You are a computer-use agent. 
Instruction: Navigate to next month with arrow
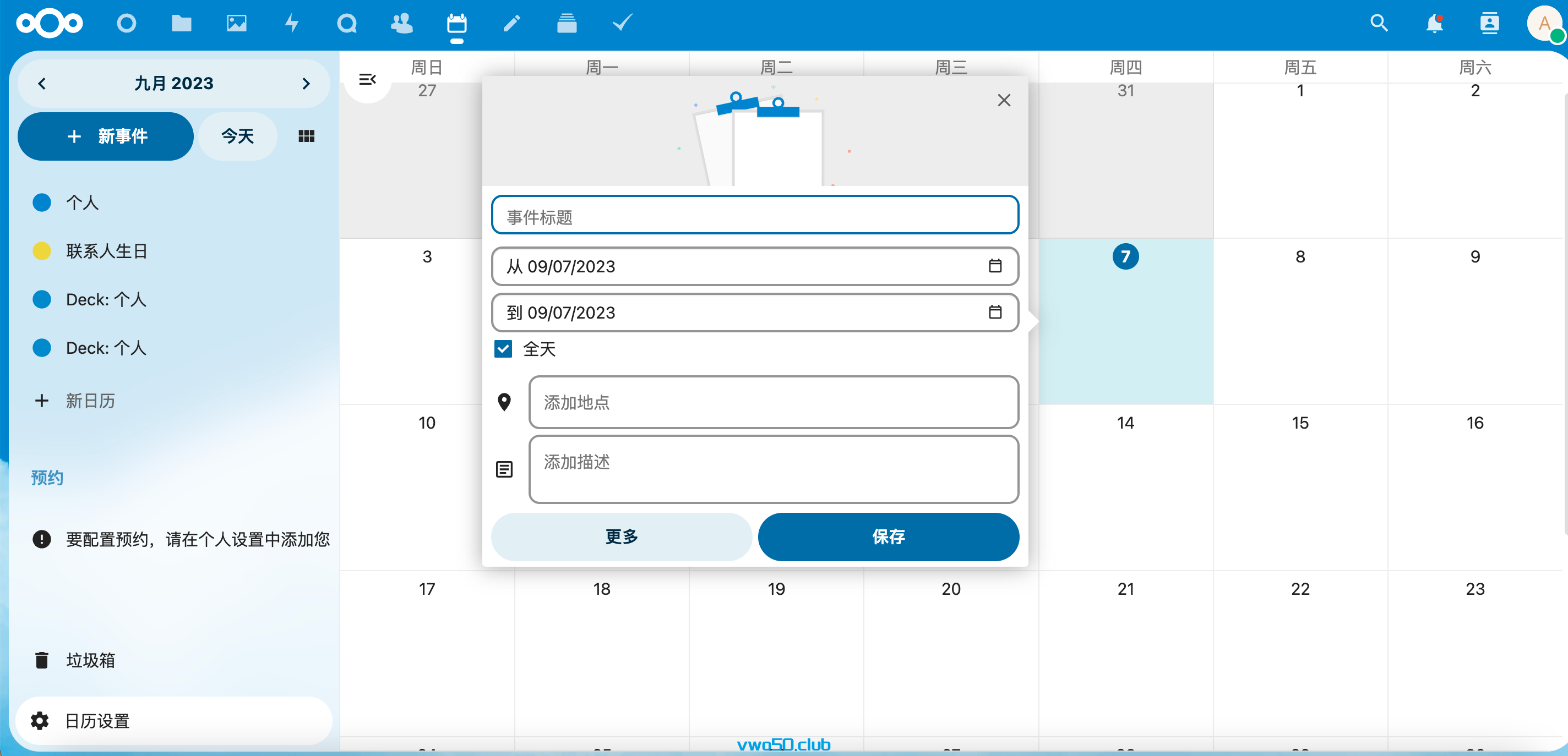pyautogui.click(x=307, y=84)
